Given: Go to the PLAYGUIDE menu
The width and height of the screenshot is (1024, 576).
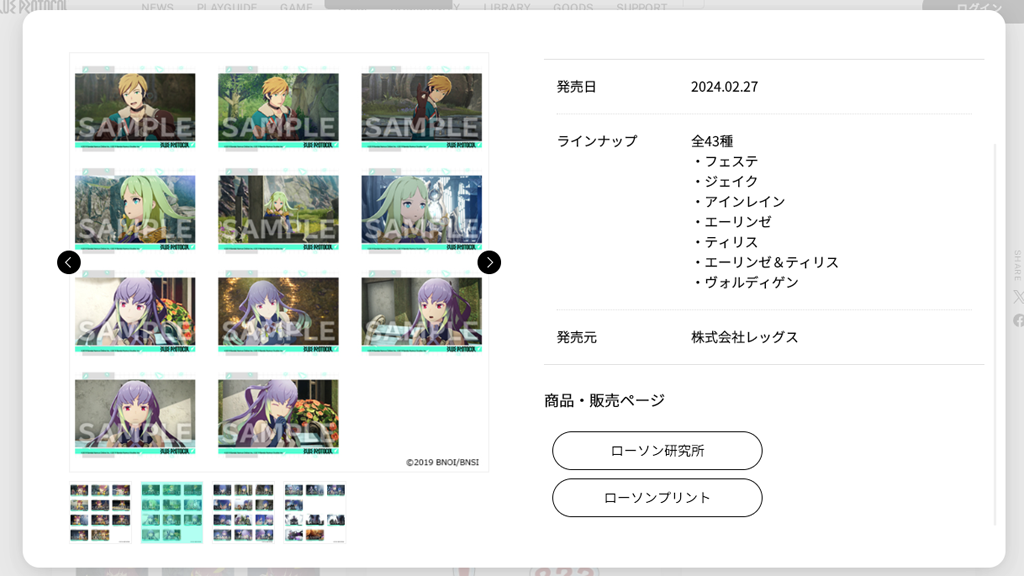Looking at the screenshot, I should click(x=226, y=7).
